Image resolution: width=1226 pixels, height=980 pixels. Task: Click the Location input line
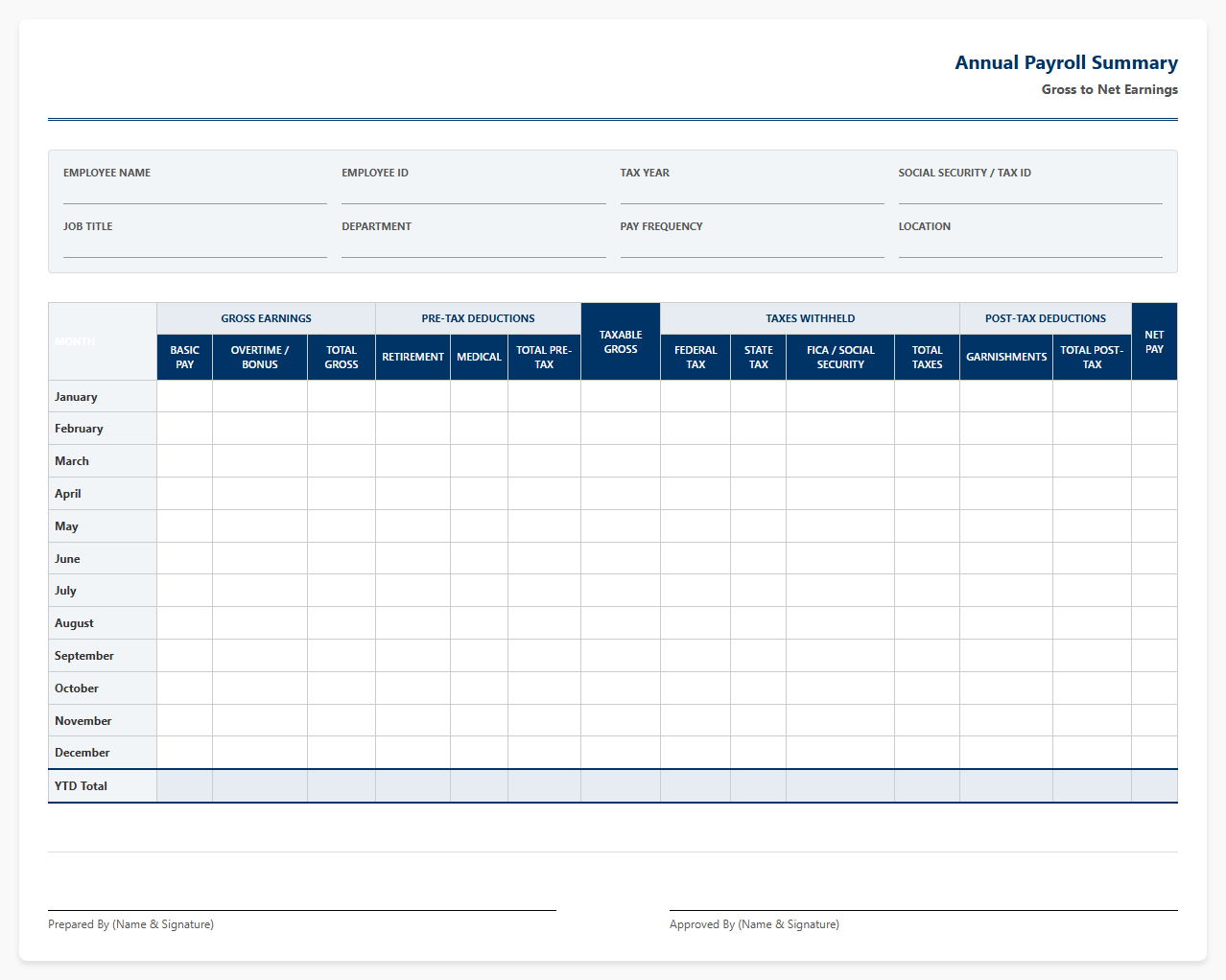click(x=1030, y=248)
